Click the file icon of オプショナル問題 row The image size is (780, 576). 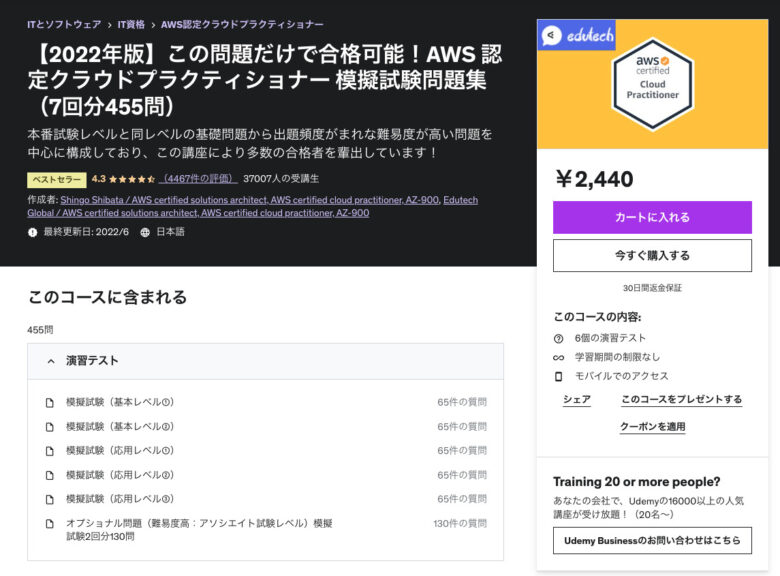(x=49, y=524)
